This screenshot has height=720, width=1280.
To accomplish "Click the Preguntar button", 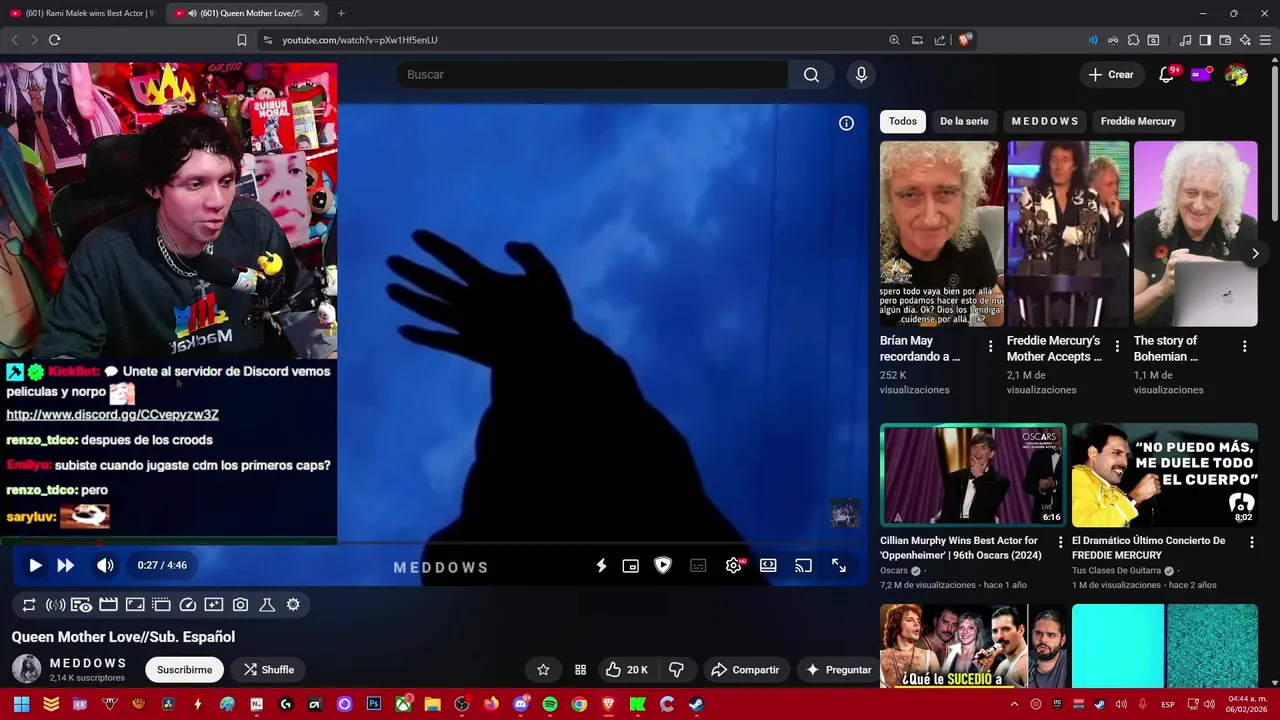I will (x=838, y=670).
